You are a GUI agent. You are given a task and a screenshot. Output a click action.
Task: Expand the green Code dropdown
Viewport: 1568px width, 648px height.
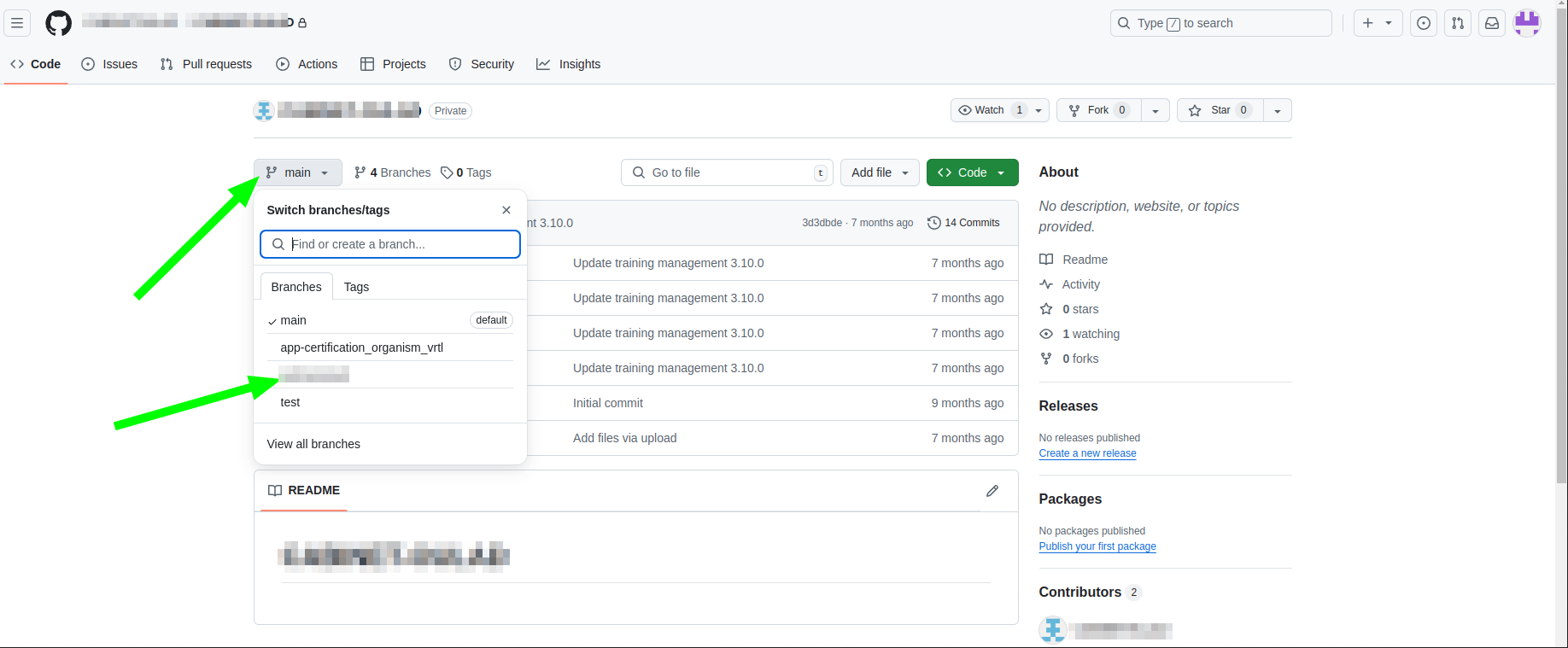pyautogui.click(x=972, y=172)
